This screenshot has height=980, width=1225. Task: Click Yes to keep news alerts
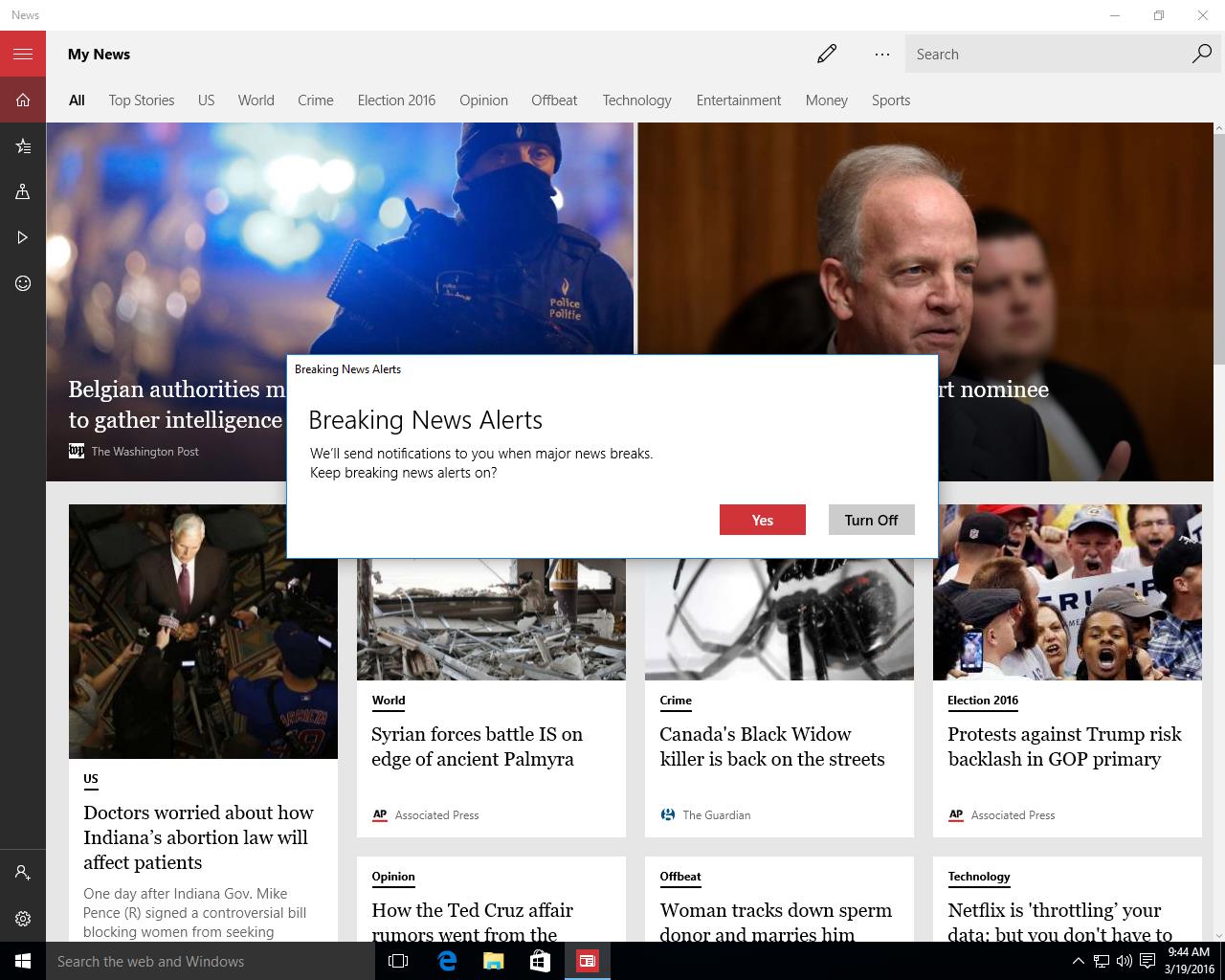(762, 520)
